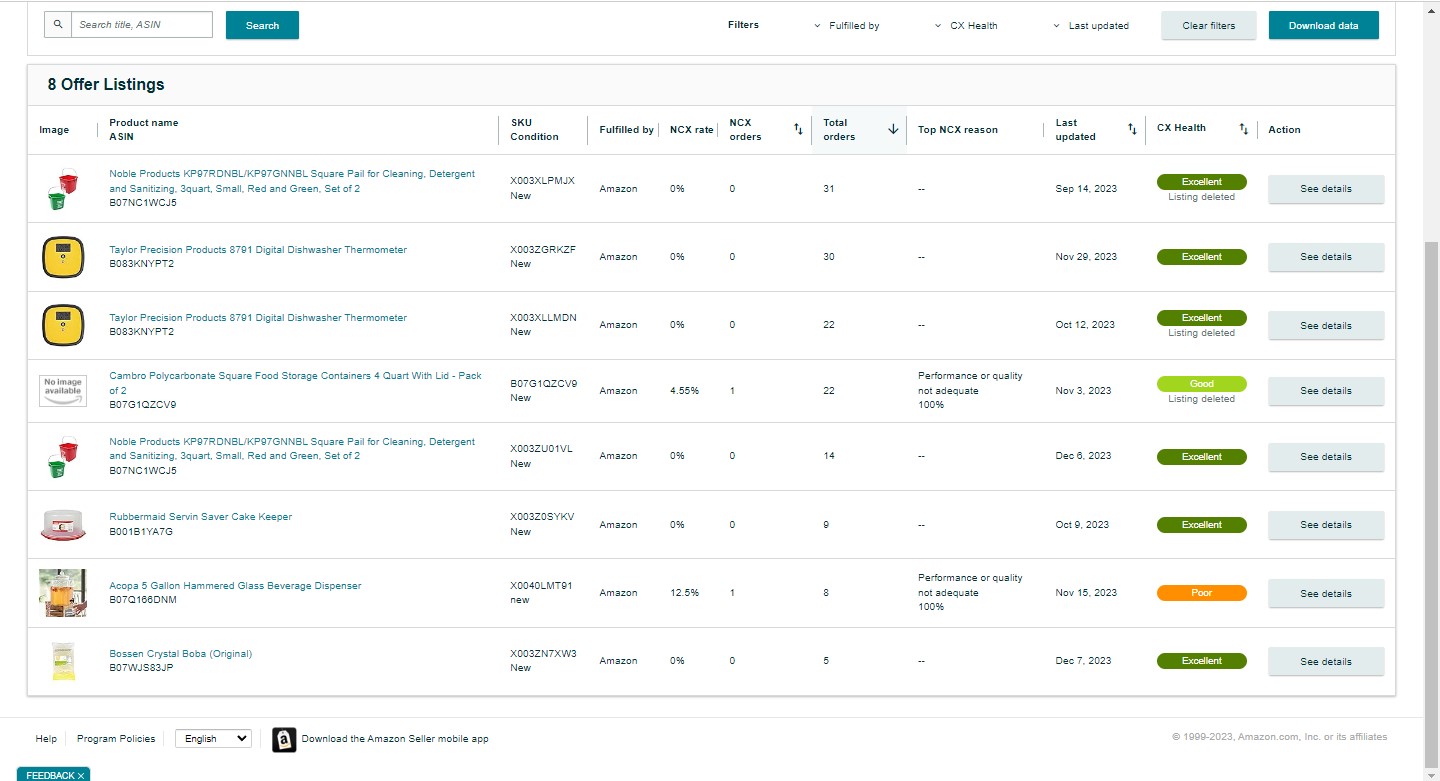Open Taylor Thermometer link dated Oct 12, 2023

coord(258,318)
